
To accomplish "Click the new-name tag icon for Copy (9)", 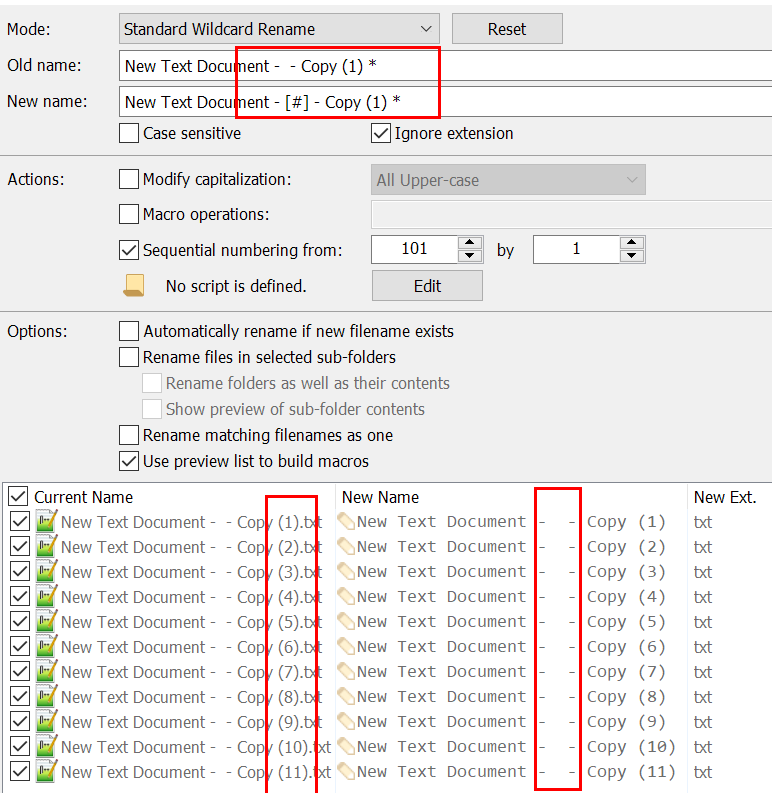I will [x=347, y=721].
